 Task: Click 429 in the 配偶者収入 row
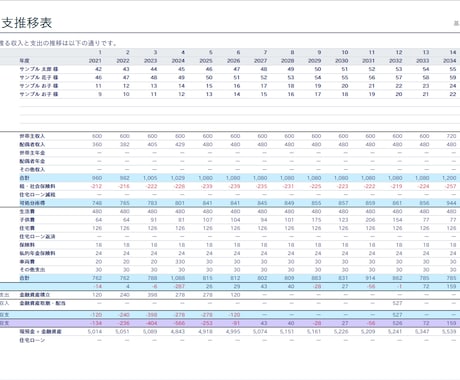pyautogui.click(x=180, y=144)
